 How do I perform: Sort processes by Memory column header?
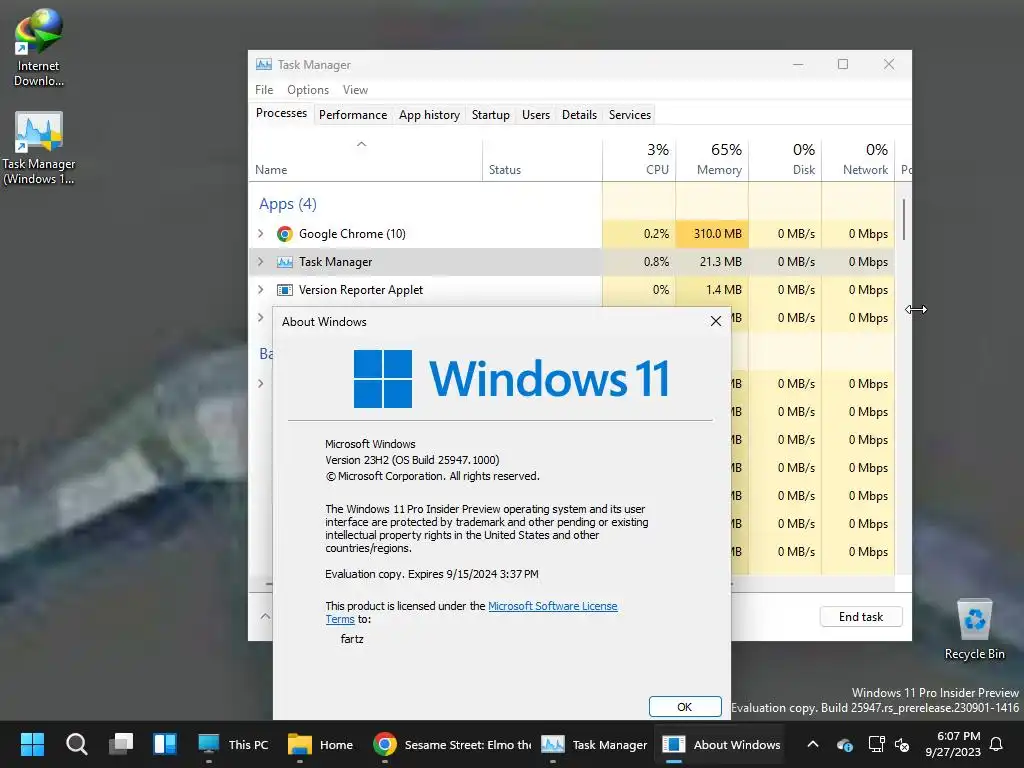click(712, 159)
